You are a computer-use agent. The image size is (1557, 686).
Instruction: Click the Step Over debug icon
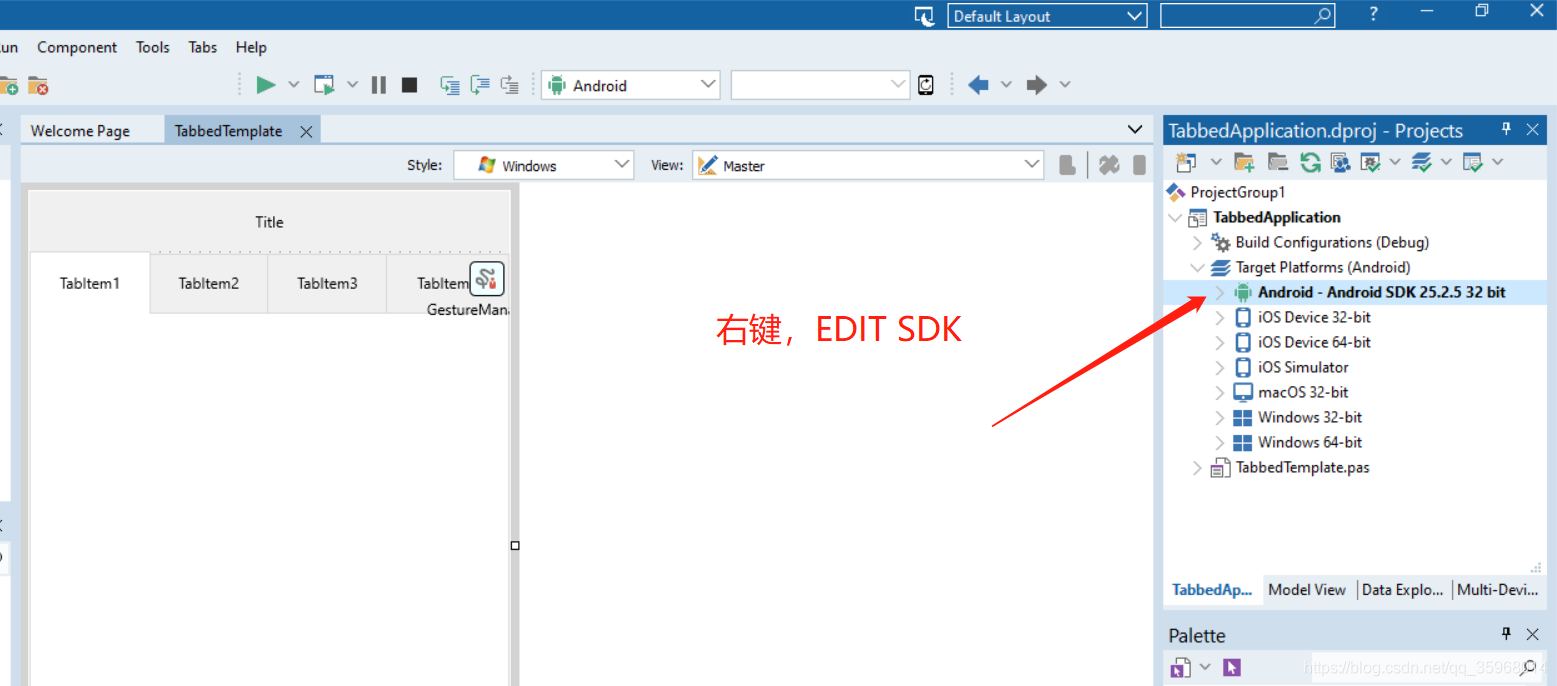pos(480,85)
